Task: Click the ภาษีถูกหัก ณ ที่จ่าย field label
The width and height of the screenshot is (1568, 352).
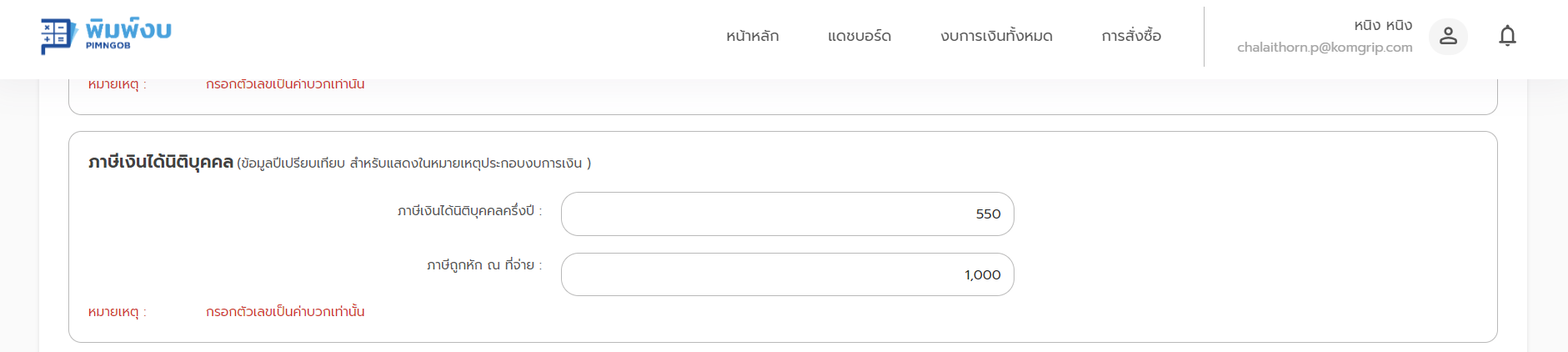Action: tap(484, 265)
